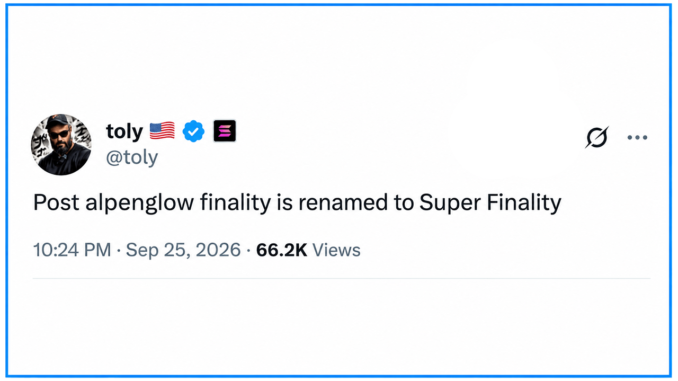Viewport: 678px width, 381px height.
Task: Click "Super Finality" in the post text
Action: (490, 203)
